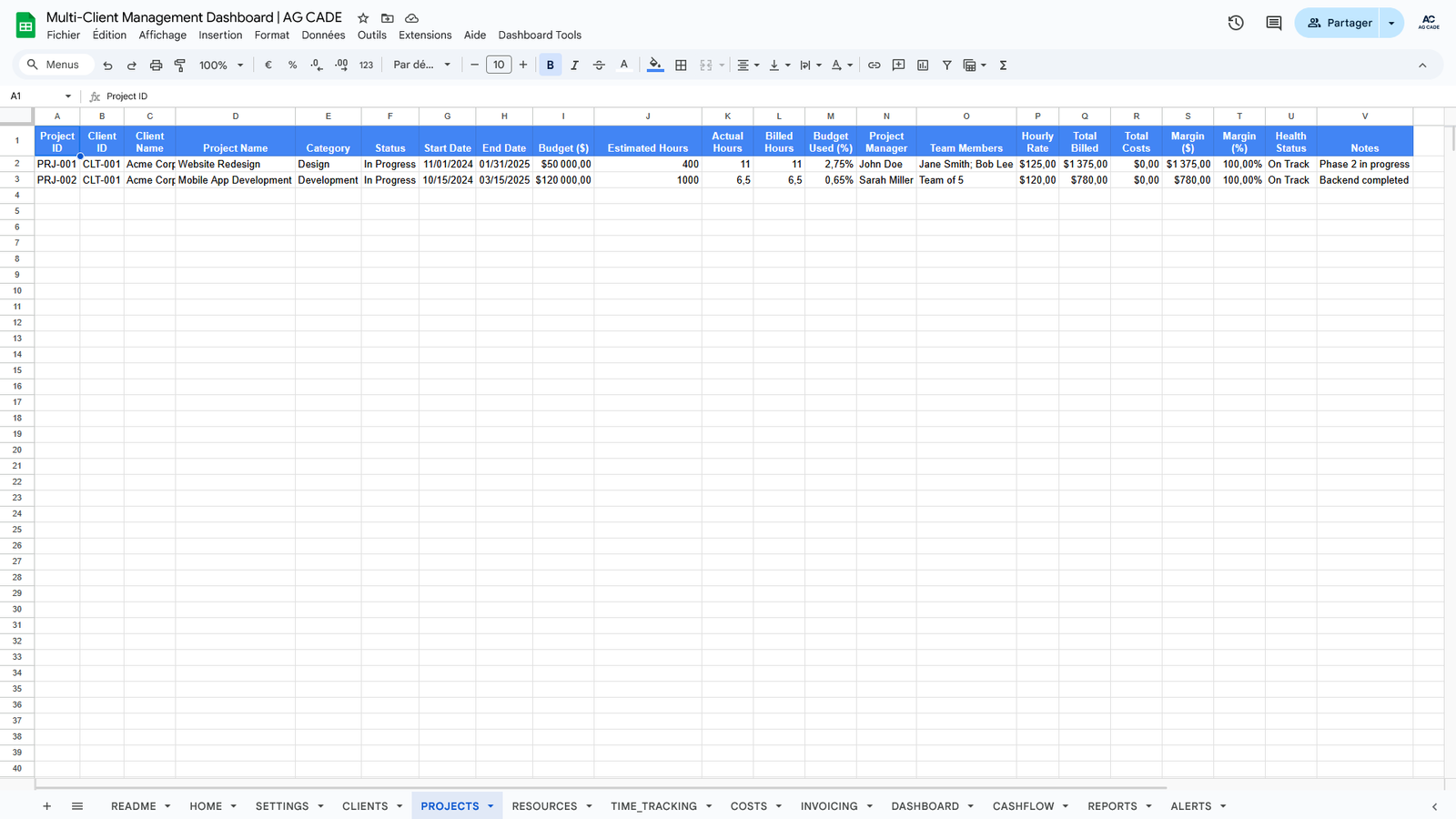Viewport: 1456px width, 819px height.
Task: Toggle strikethrough formatting
Action: 599,66
